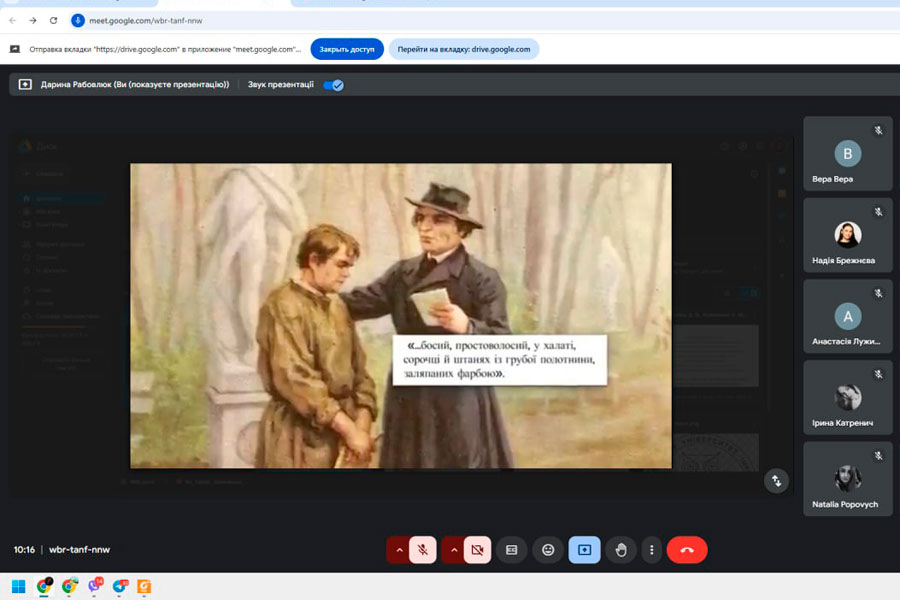The image size is (900, 600).
Task: Open the emoji reactions button
Action: click(x=548, y=550)
